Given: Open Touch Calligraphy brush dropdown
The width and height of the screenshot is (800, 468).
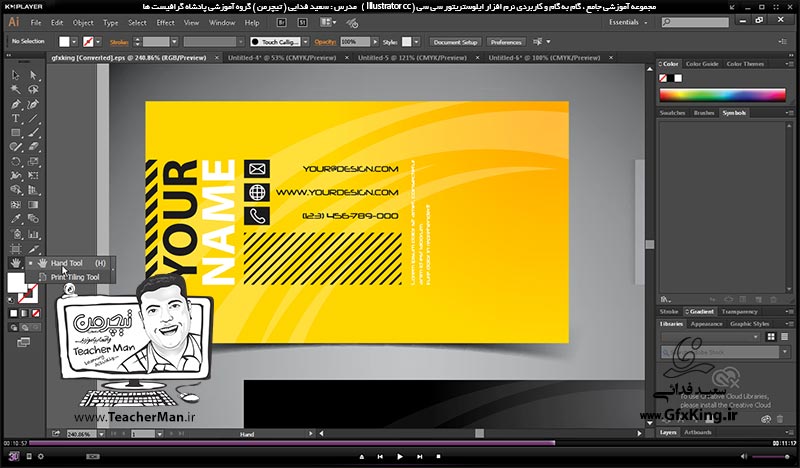Looking at the screenshot, I should pyautogui.click(x=306, y=42).
